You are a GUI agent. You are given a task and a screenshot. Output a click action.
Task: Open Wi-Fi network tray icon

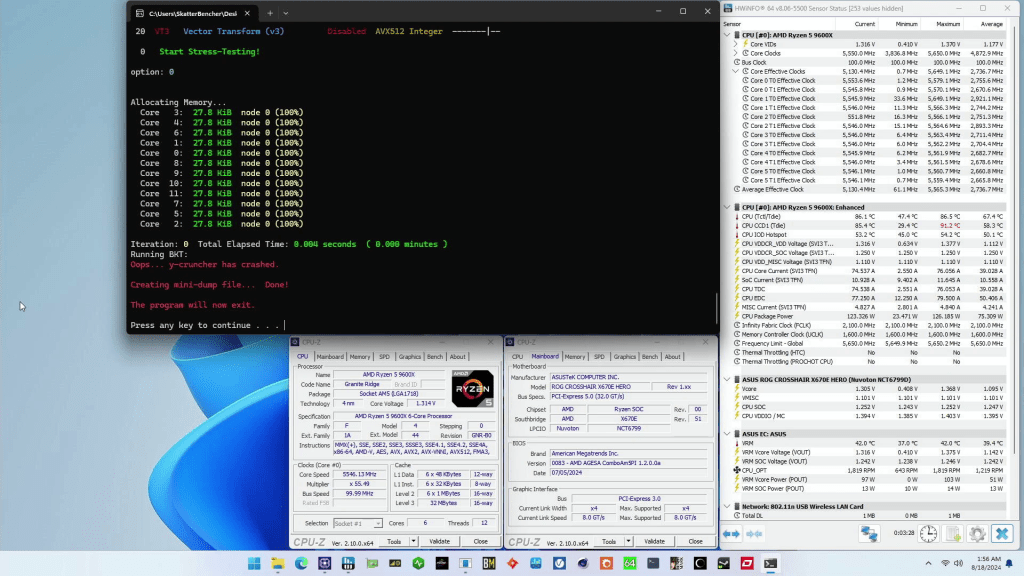[x=945, y=563]
